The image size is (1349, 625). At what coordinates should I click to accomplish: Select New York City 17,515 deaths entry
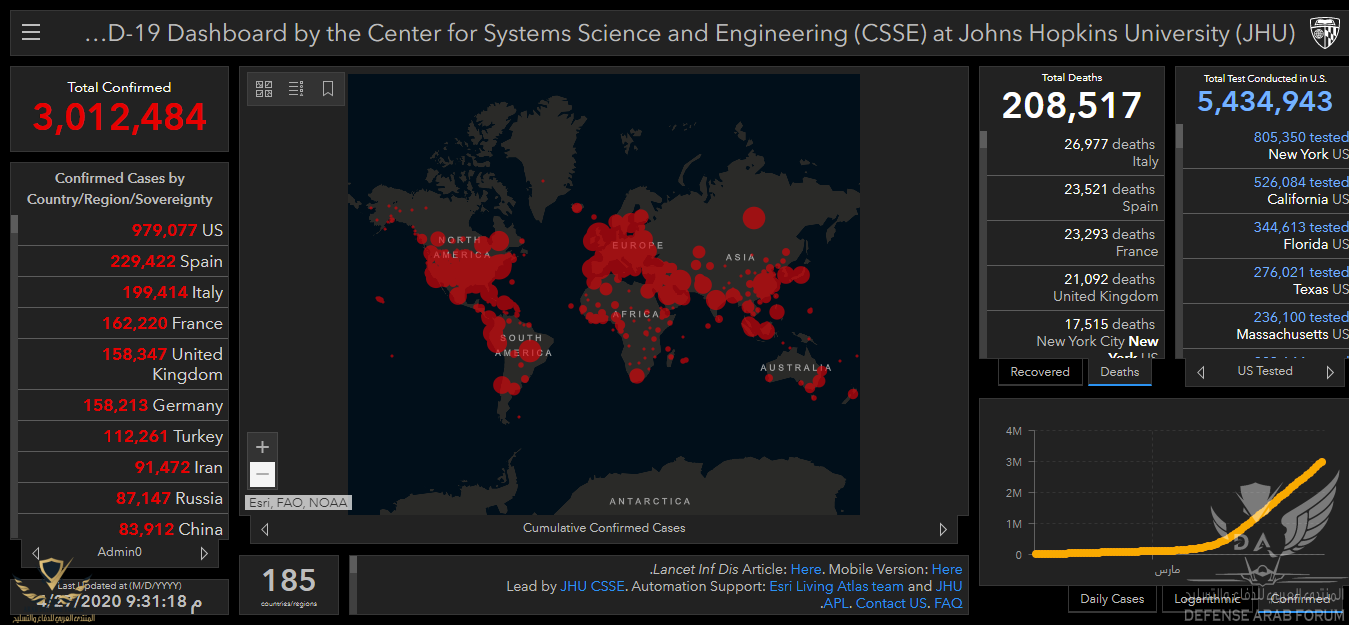[x=1075, y=335]
